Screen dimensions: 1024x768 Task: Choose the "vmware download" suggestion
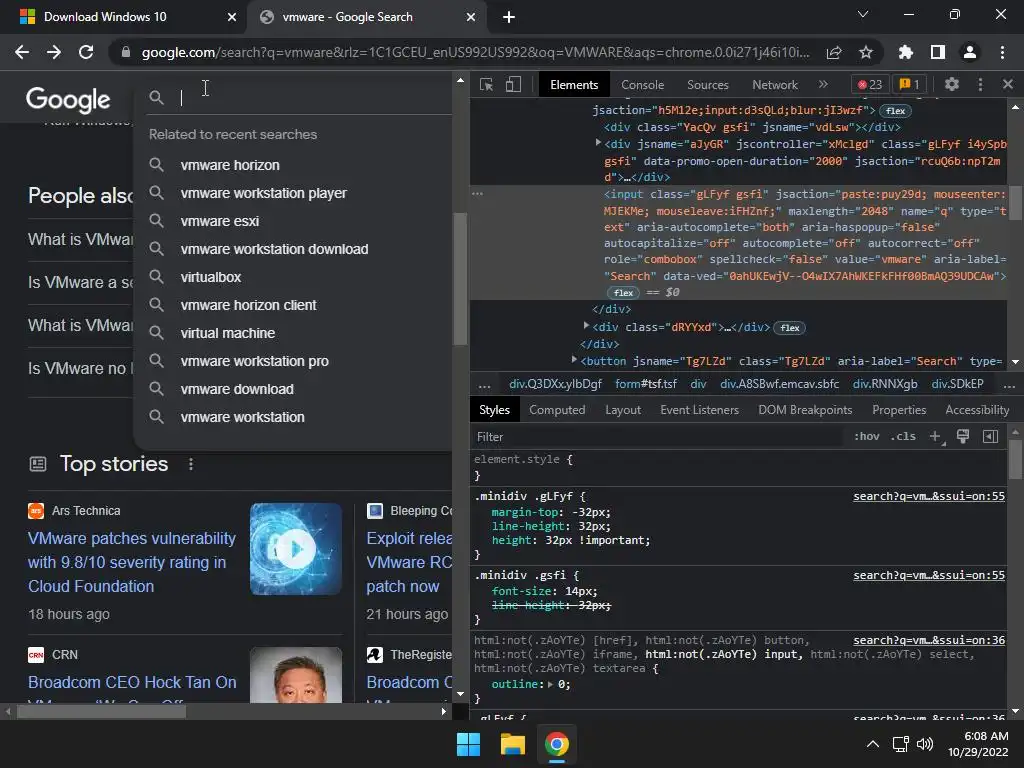[293, 389]
